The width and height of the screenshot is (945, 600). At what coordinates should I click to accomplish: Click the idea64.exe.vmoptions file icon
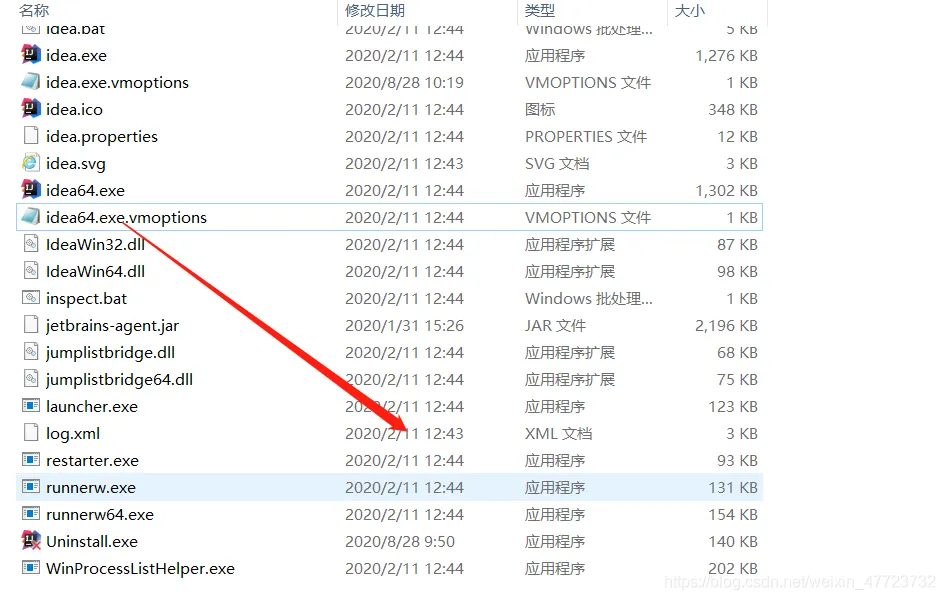click(31, 217)
